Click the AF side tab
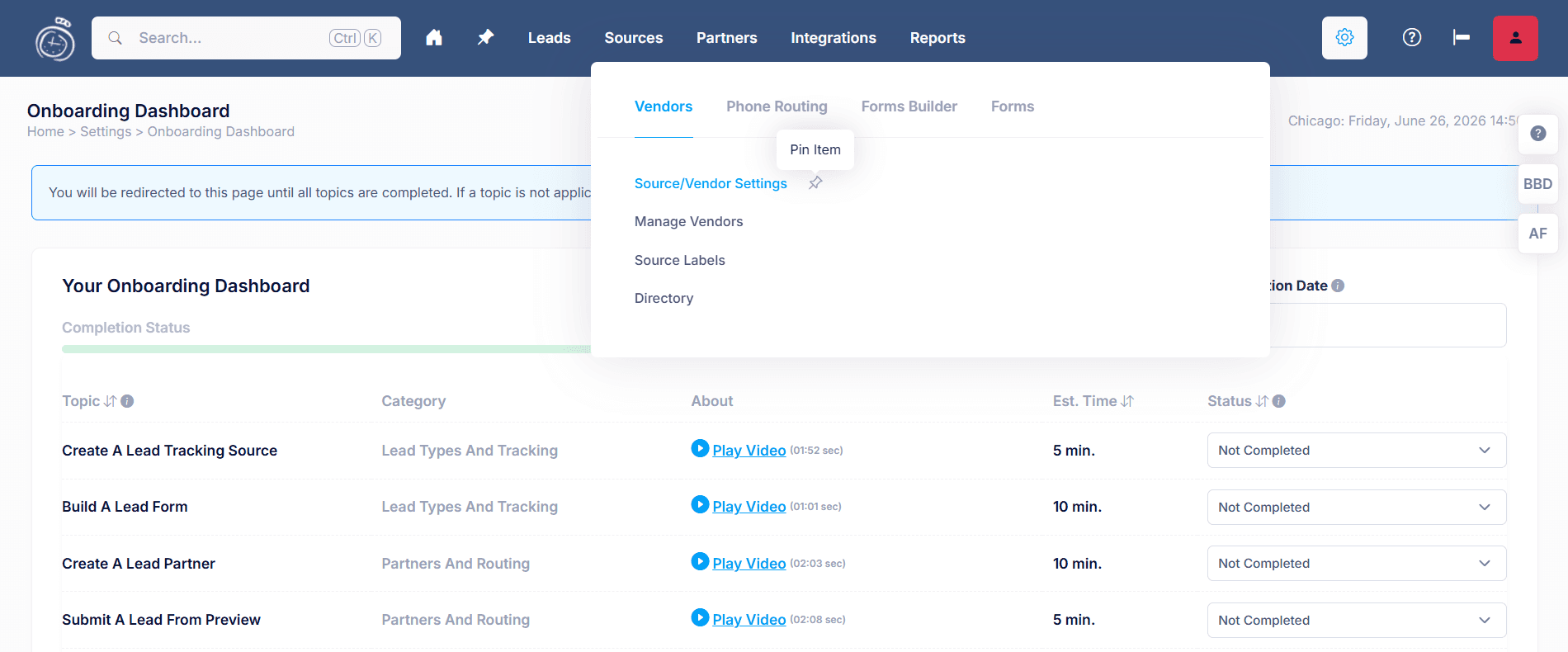1568x652 pixels. tap(1538, 234)
